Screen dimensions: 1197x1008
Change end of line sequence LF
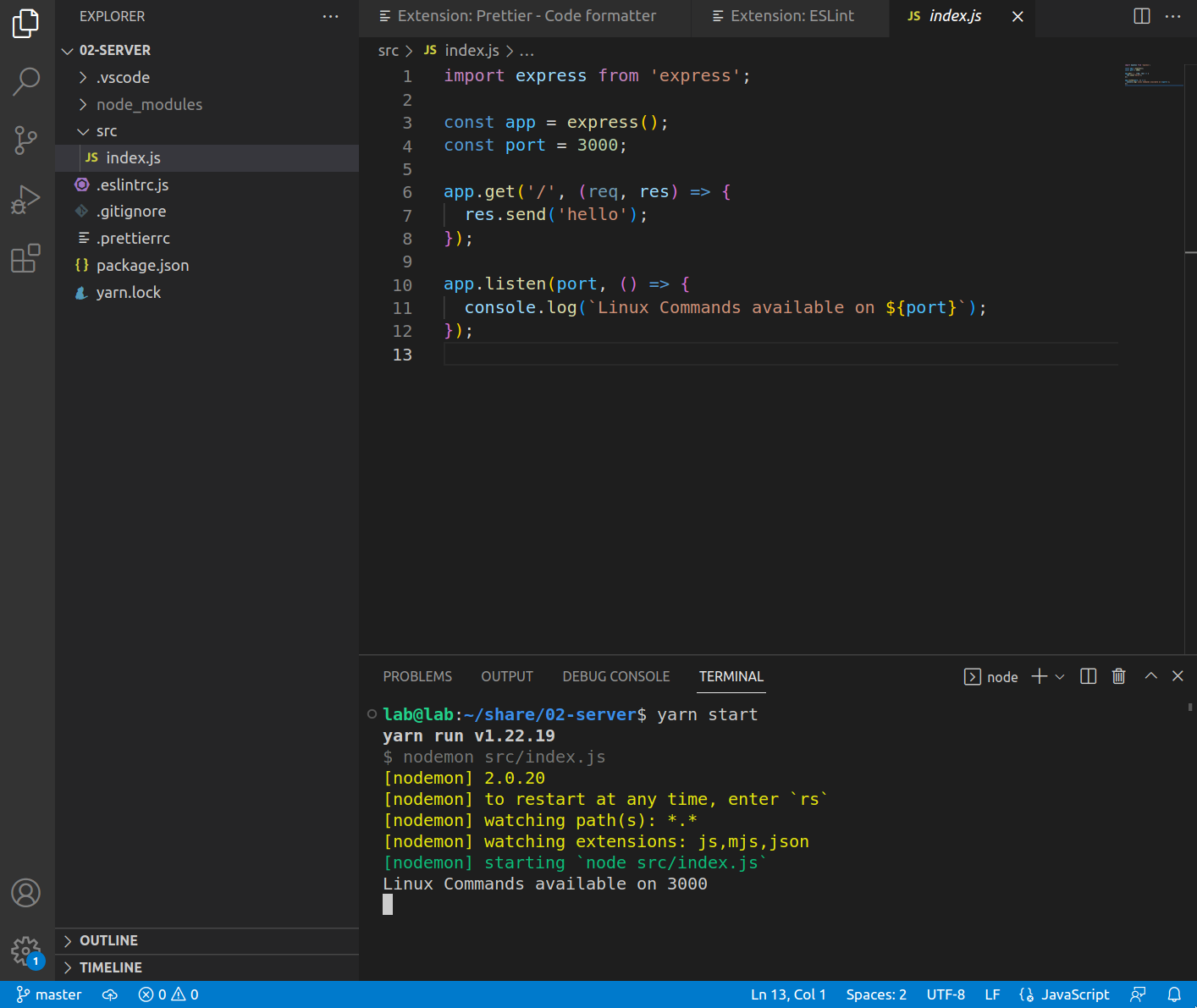tap(992, 994)
